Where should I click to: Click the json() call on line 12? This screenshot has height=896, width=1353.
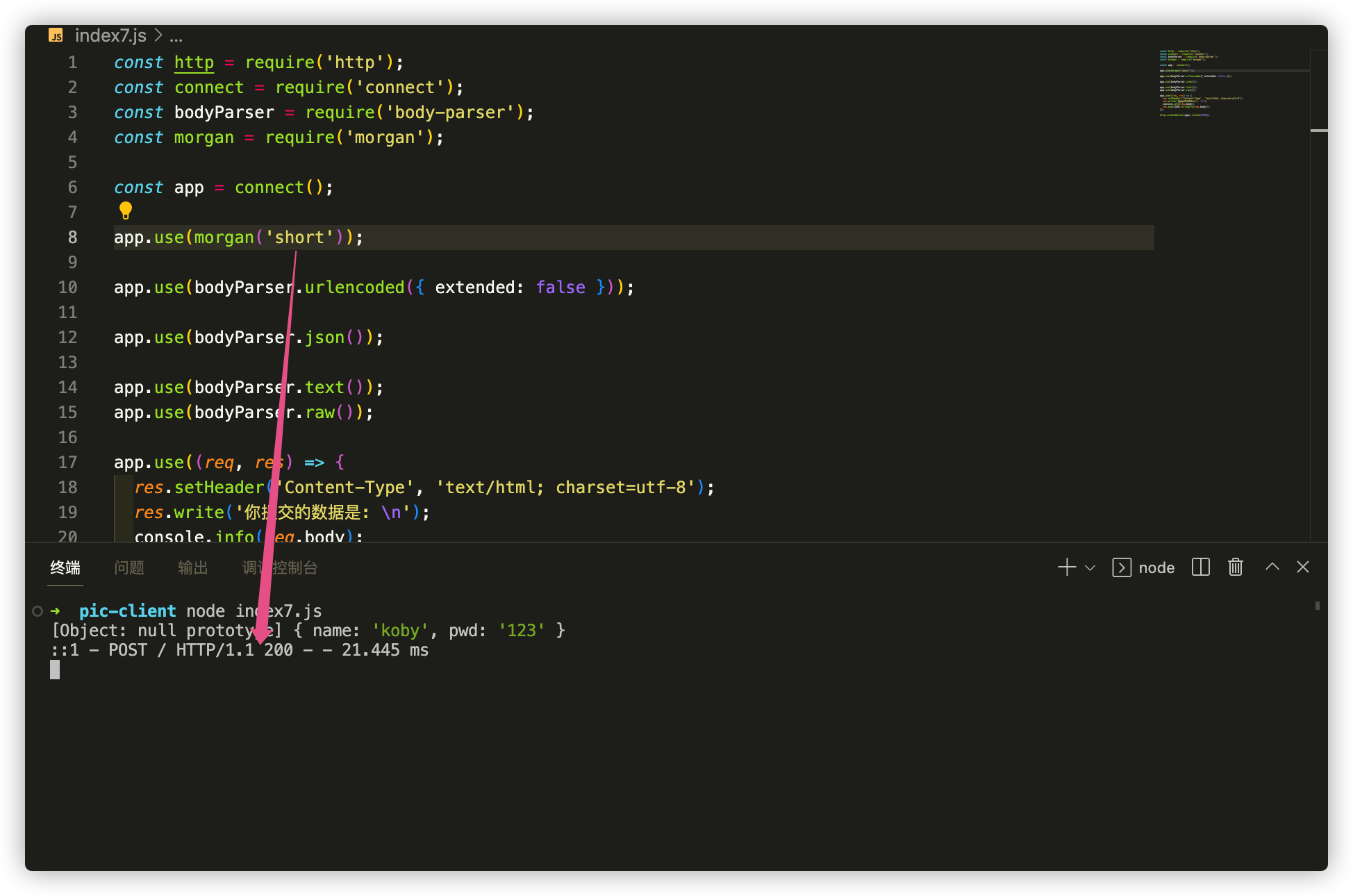[x=334, y=338]
